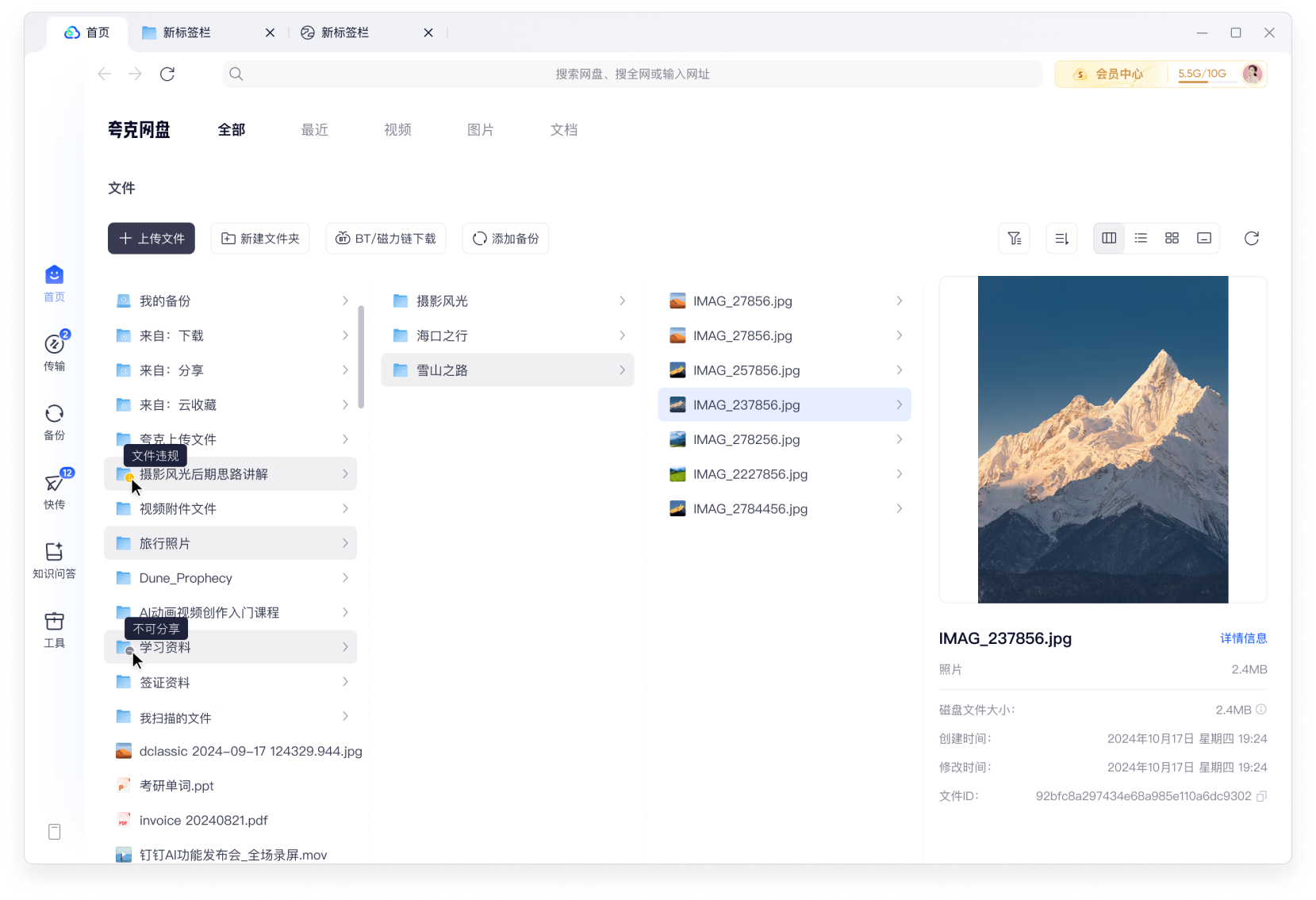Open the 会员中心 member center

pyautogui.click(x=1109, y=74)
